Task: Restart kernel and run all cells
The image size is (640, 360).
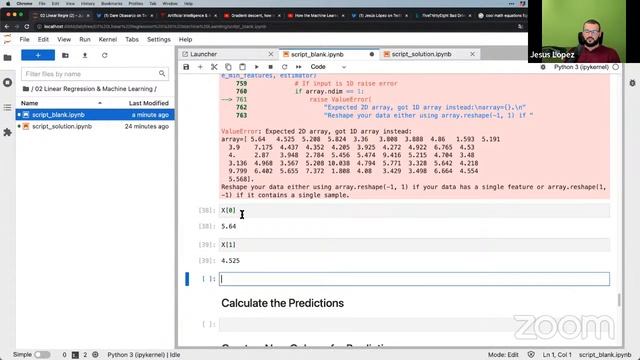Action: (x=299, y=67)
